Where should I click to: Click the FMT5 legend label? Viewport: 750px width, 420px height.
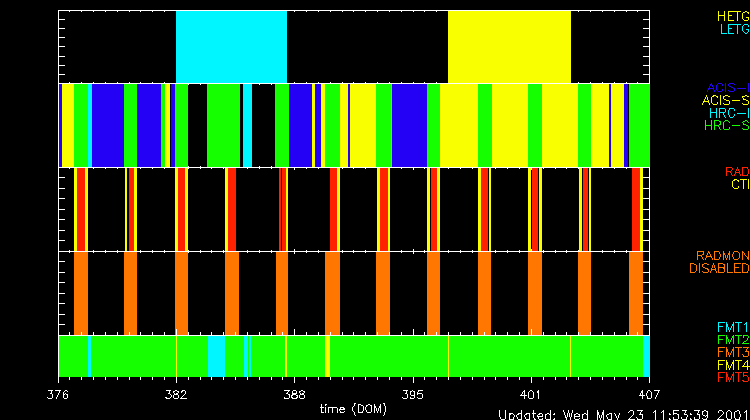(x=733, y=378)
